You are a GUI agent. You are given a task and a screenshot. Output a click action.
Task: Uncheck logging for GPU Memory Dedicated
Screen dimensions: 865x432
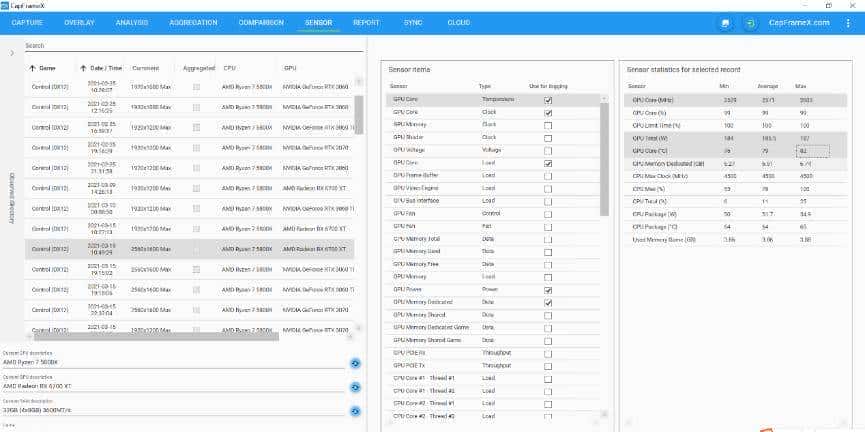tap(548, 303)
